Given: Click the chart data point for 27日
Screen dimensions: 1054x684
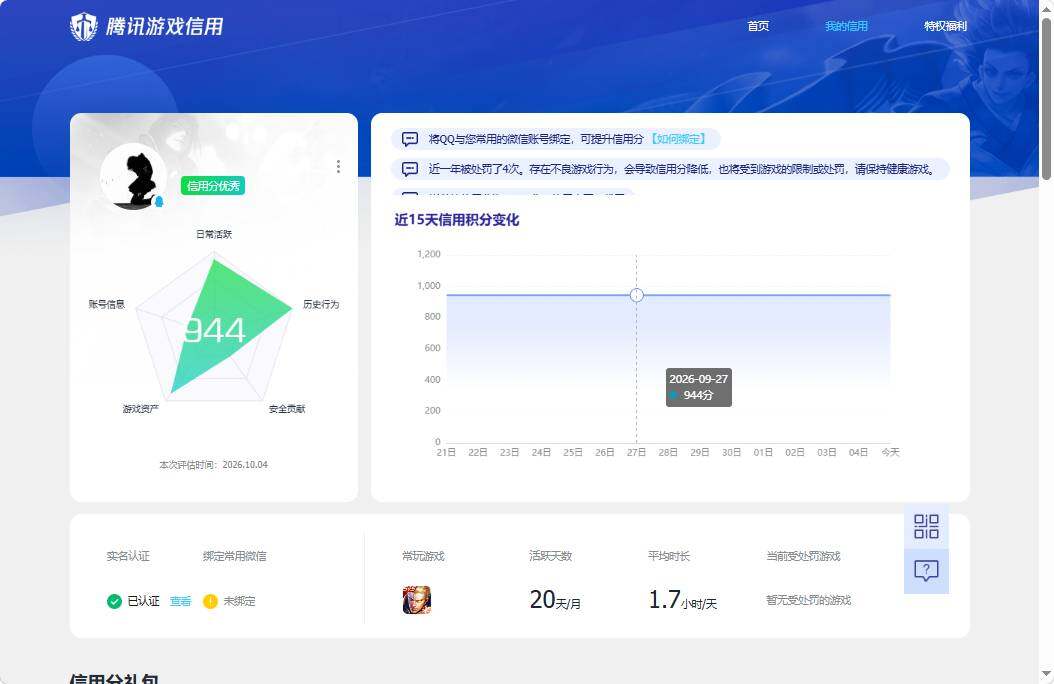Looking at the screenshot, I should (637, 295).
